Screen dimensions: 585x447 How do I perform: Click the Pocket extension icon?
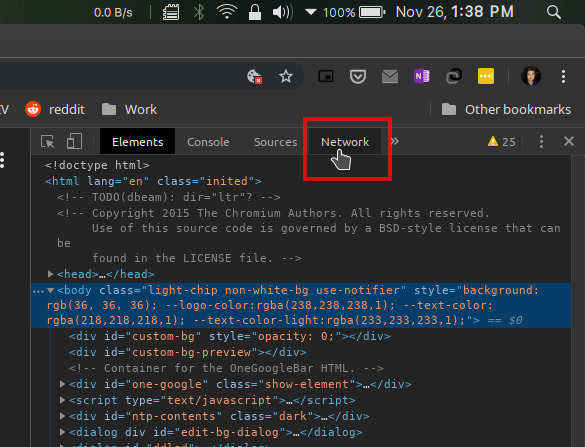coord(357,76)
